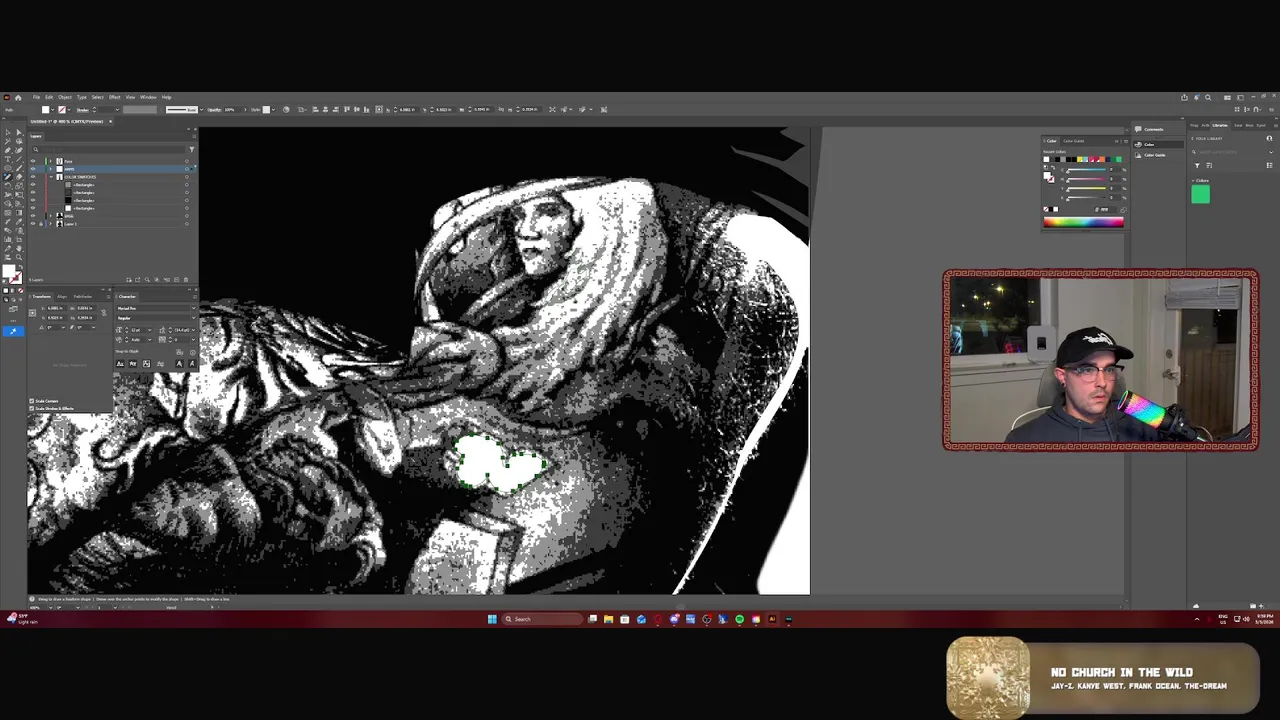
Task: Switch to the Color Guide tab
Action: coord(1073,141)
